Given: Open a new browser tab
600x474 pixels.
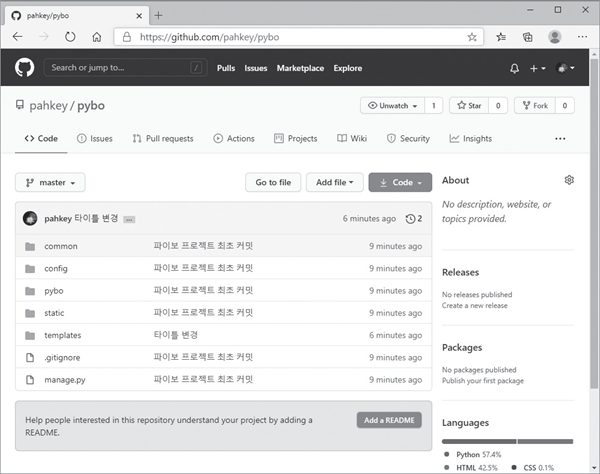Looking at the screenshot, I should [x=158, y=16].
